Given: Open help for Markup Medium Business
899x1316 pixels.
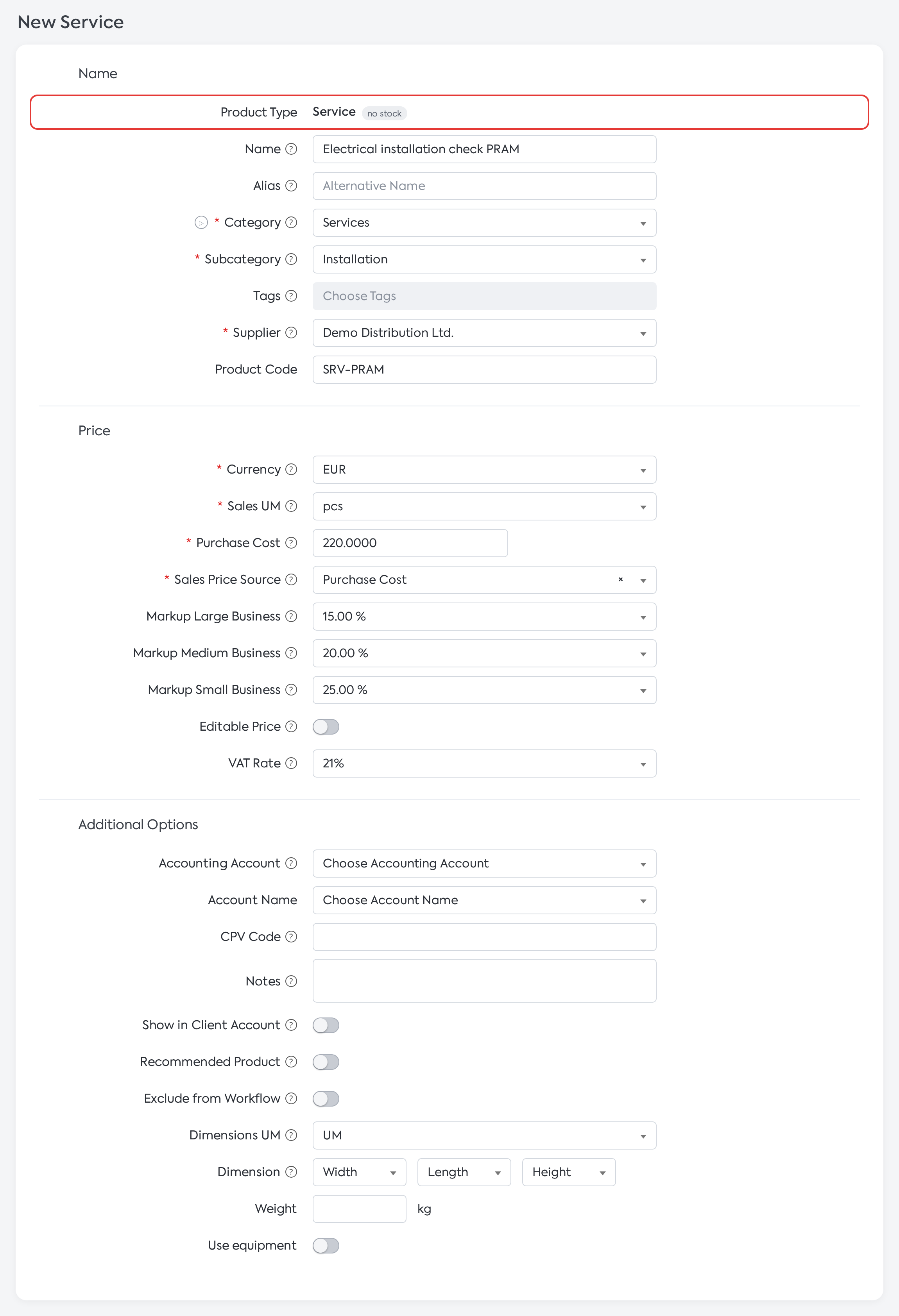Looking at the screenshot, I should (x=291, y=653).
